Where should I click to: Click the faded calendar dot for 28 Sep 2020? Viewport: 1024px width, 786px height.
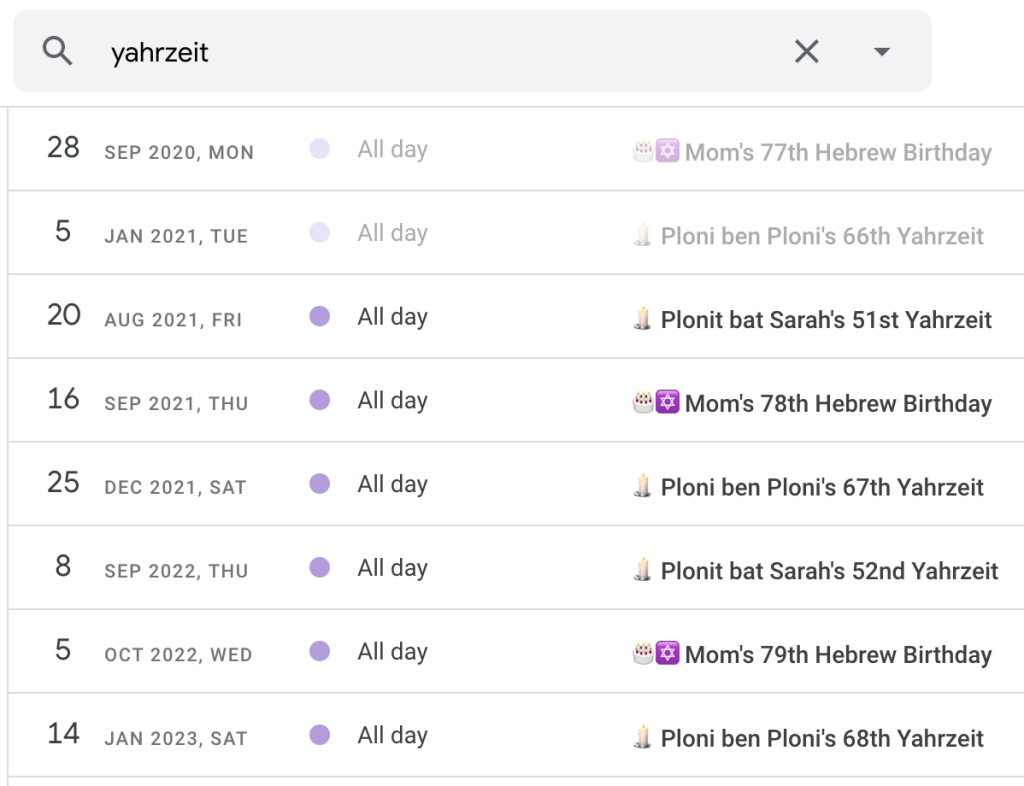320,150
